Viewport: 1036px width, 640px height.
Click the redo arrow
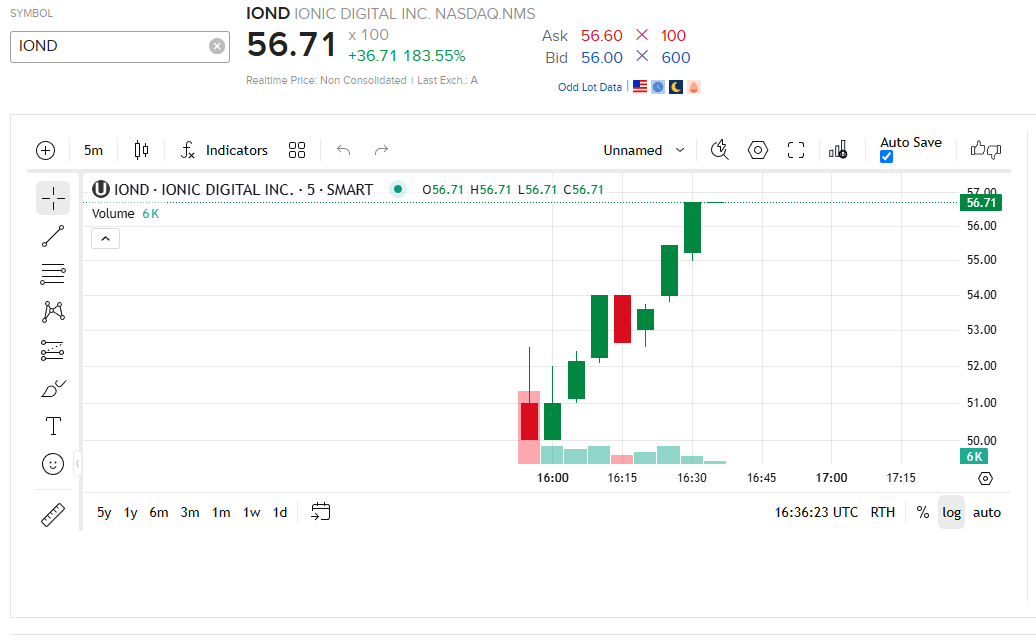(x=381, y=151)
